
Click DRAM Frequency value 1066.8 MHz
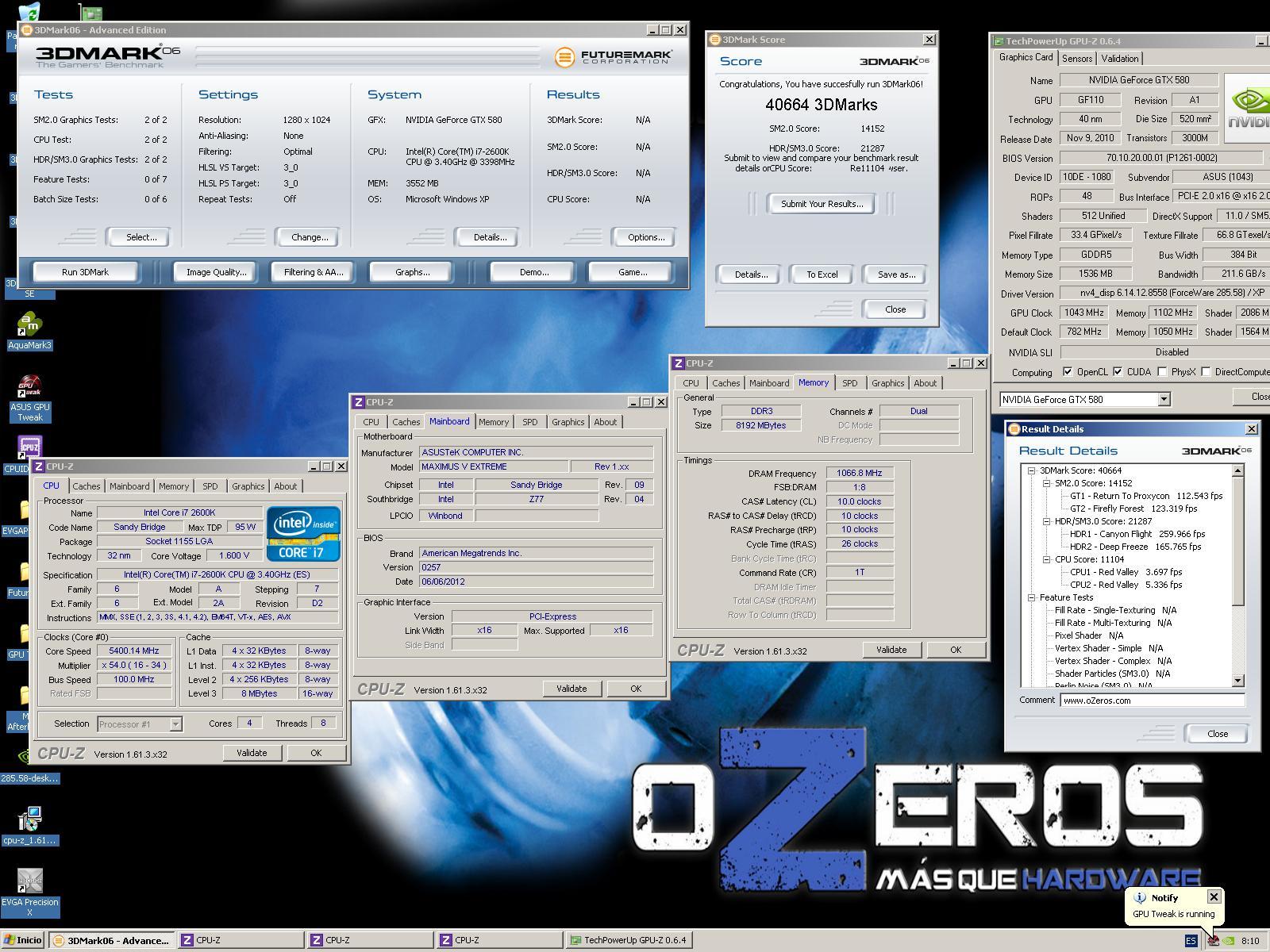tap(860, 473)
